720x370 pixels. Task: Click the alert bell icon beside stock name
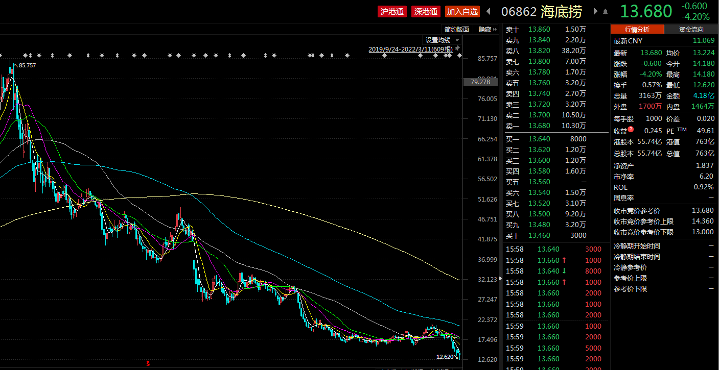click(x=606, y=11)
